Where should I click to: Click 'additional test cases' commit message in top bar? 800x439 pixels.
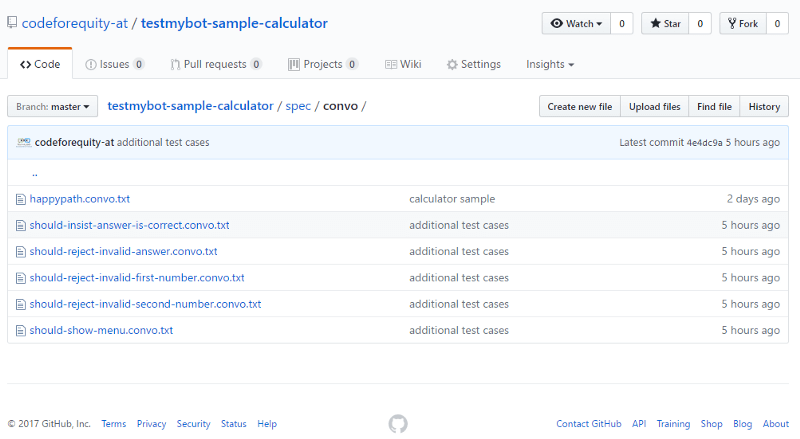[x=163, y=142]
